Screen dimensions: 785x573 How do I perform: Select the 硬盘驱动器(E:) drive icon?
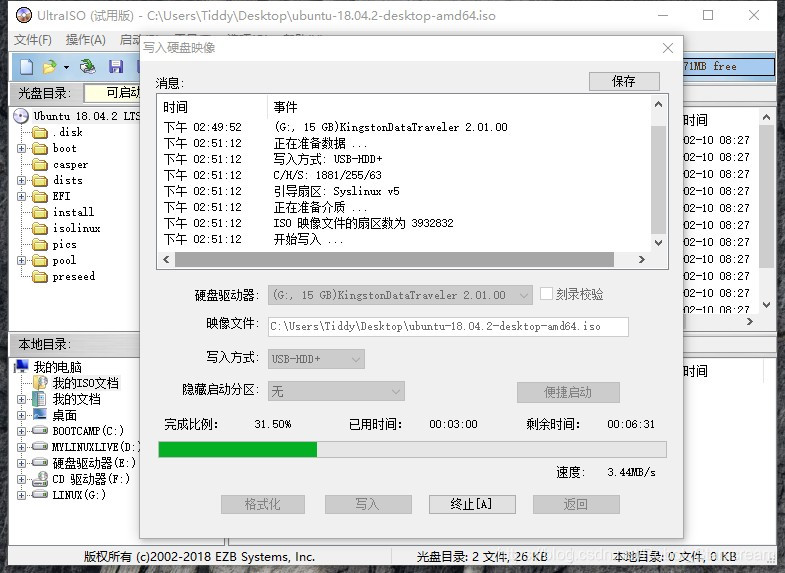point(40,462)
